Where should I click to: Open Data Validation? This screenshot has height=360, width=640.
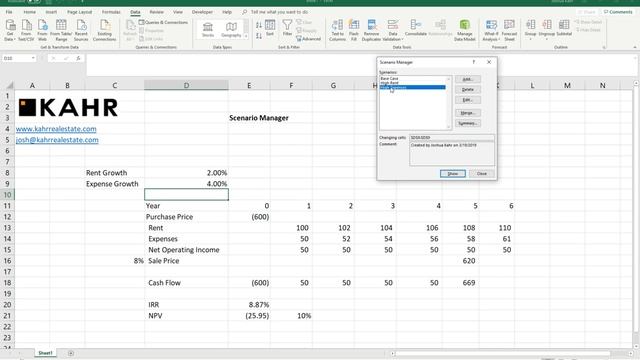point(393,30)
